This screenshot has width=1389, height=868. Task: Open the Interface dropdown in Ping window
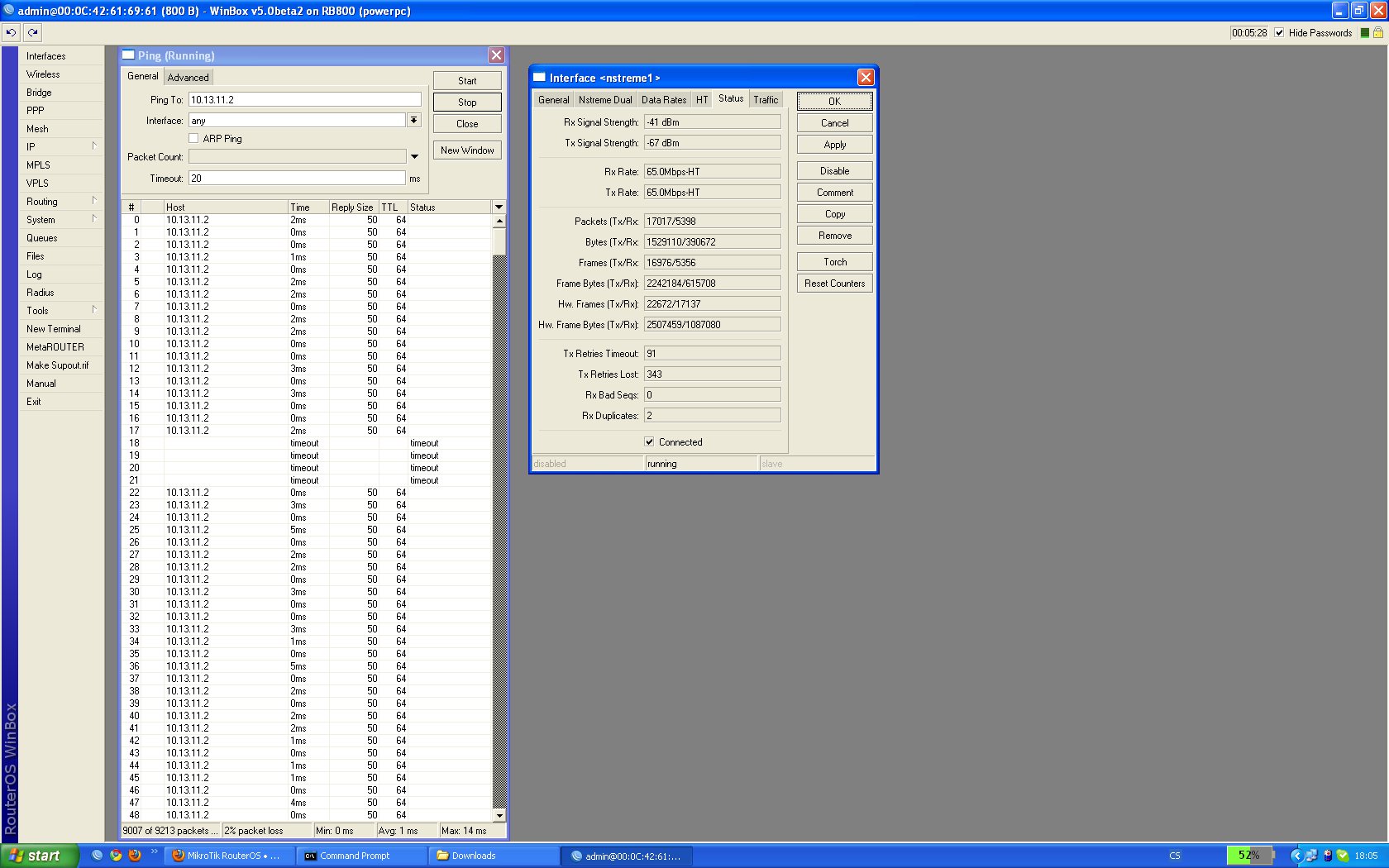coord(413,121)
